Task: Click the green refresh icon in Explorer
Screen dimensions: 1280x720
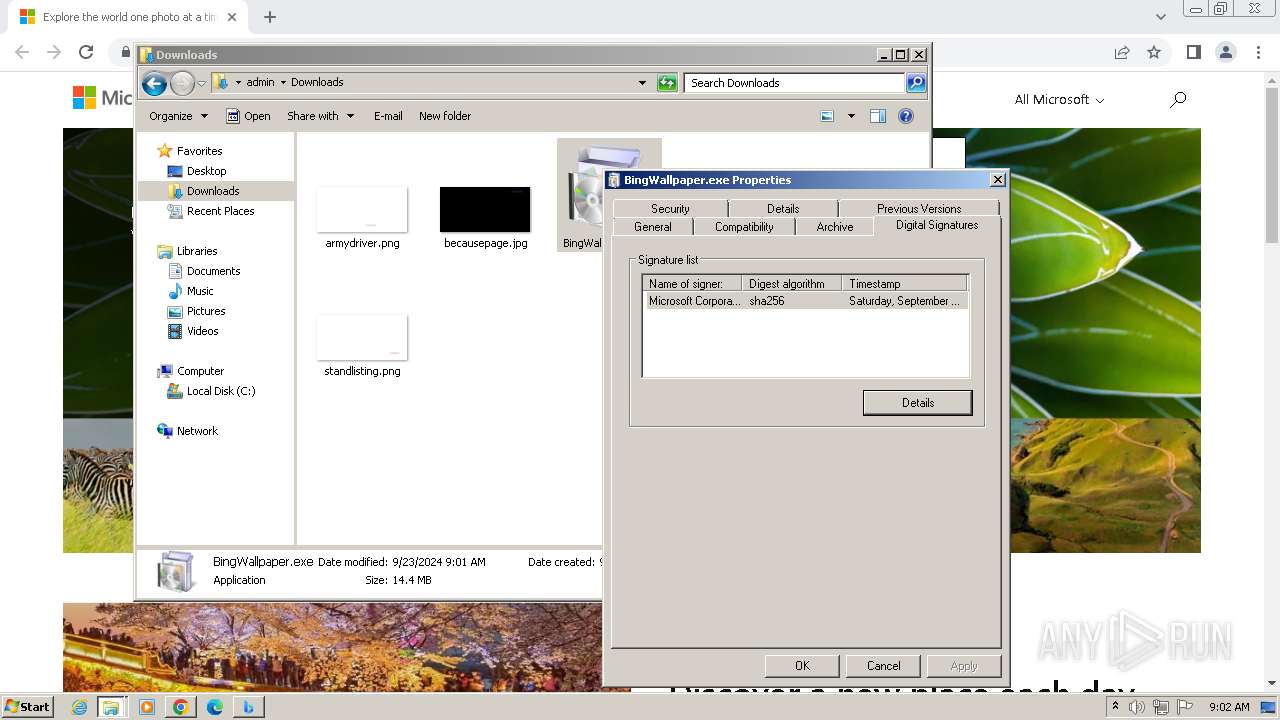Action: pyautogui.click(x=667, y=83)
